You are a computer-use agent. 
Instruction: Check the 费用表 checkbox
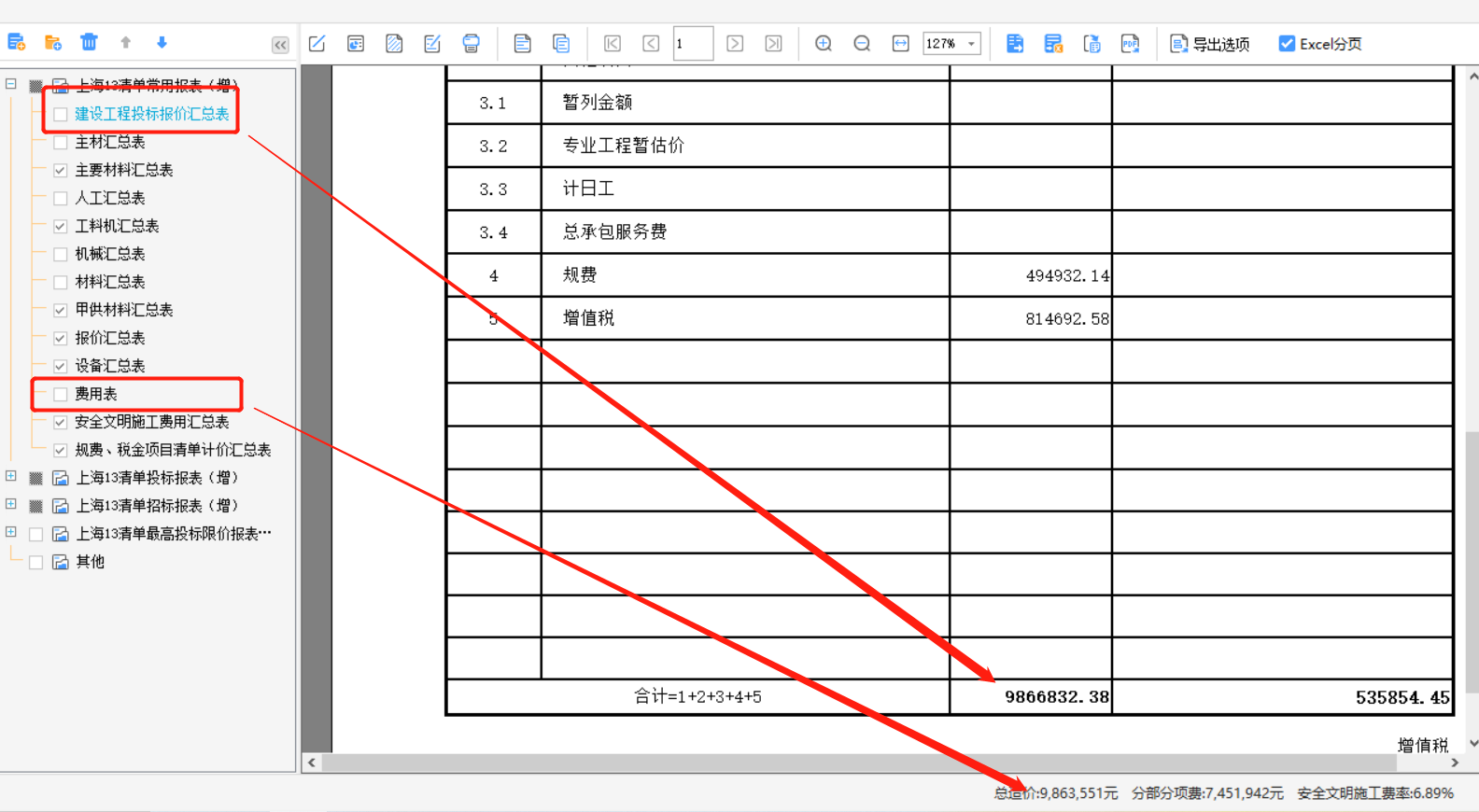[x=61, y=394]
